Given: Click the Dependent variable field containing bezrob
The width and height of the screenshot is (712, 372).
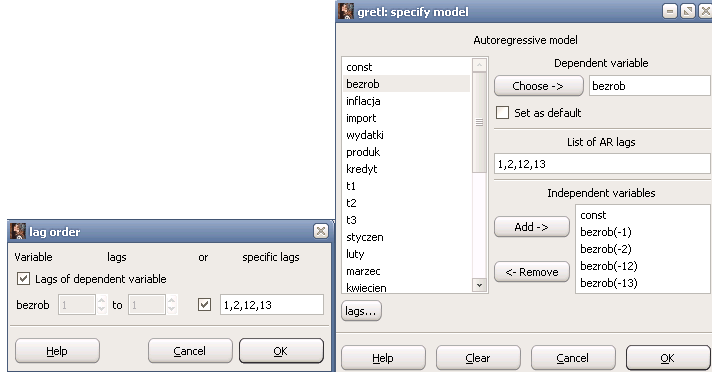Looking at the screenshot, I should [649, 85].
